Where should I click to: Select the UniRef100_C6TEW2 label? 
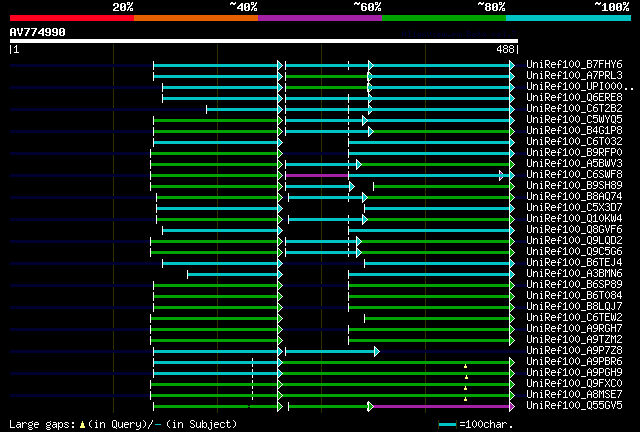pyautogui.click(x=574, y=318)
